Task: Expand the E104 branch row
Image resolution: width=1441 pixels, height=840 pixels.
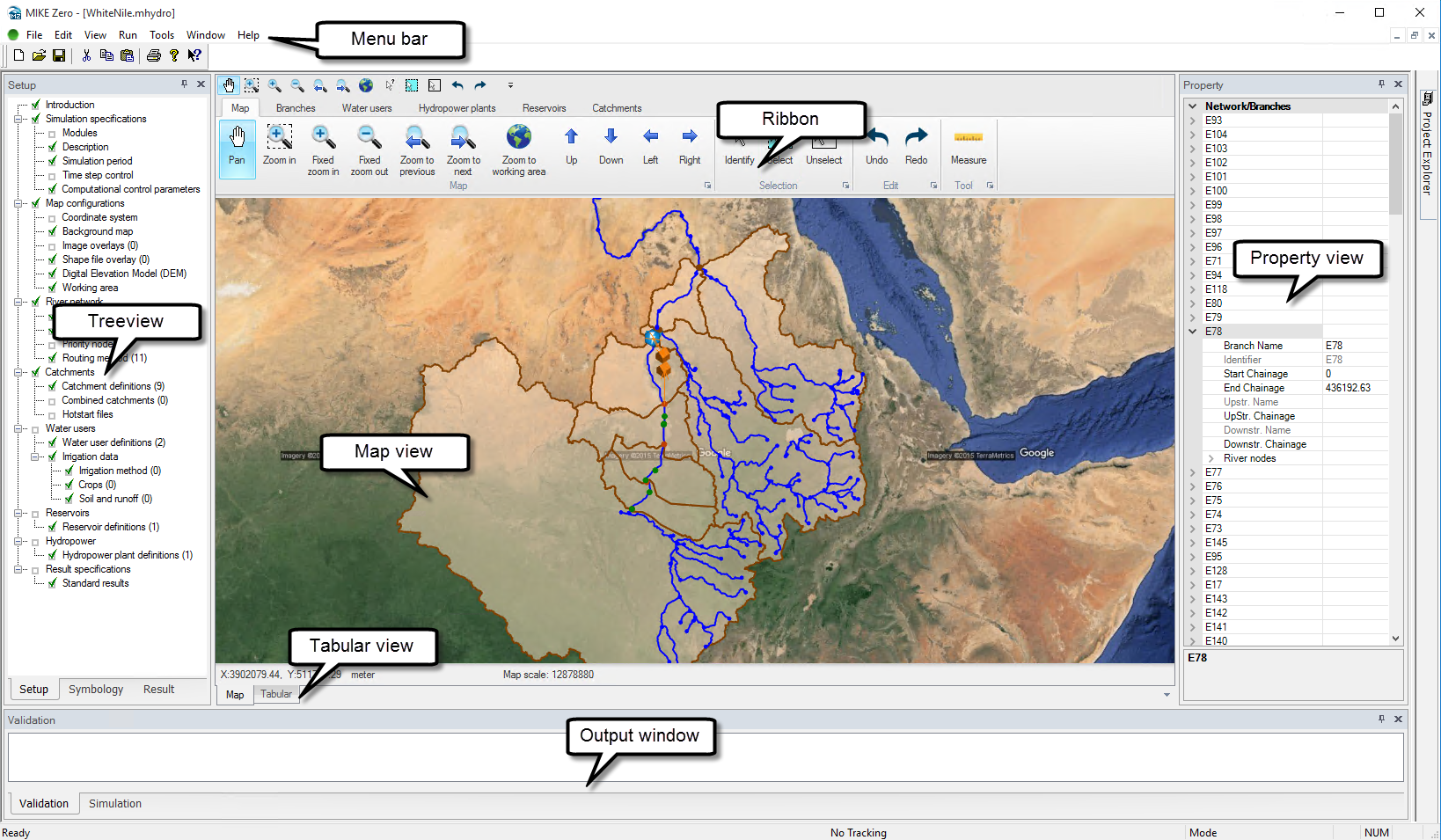Action: [x=1193, y=135]
